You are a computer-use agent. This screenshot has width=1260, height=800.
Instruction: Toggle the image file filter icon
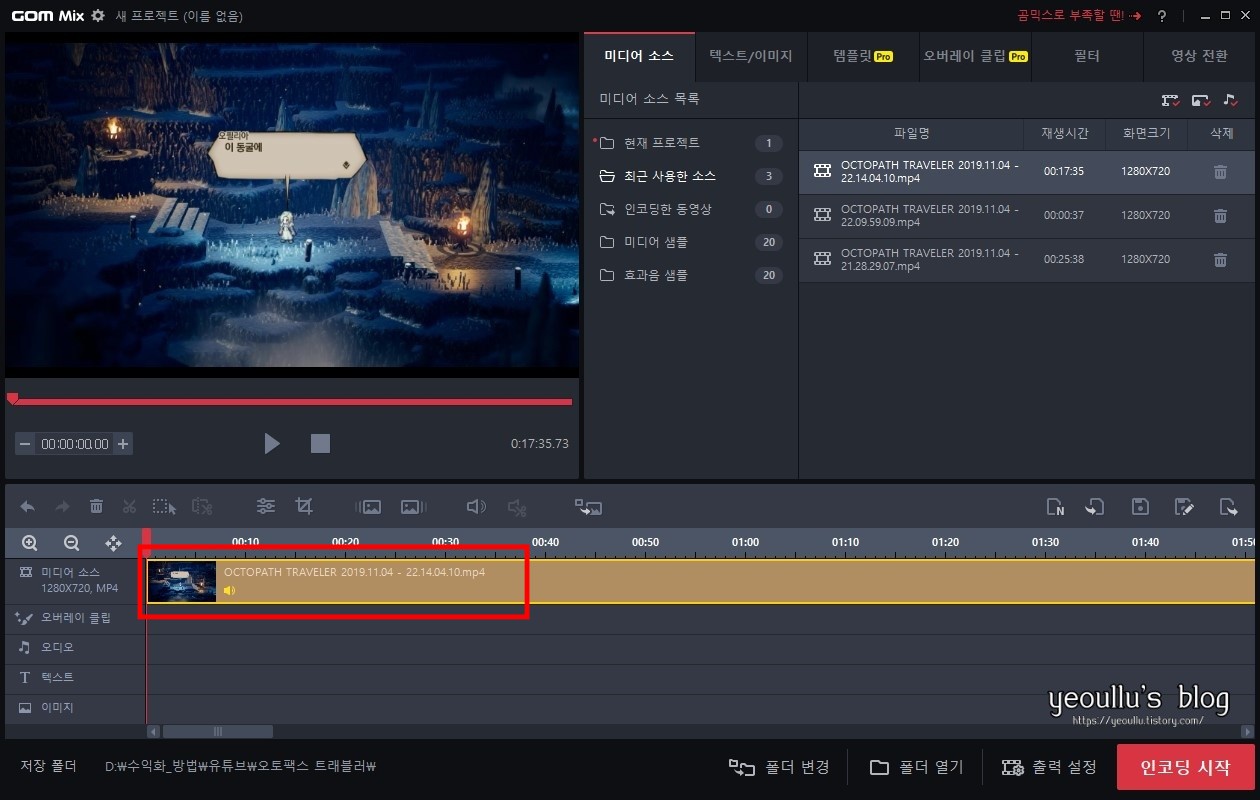(1201, 100)
